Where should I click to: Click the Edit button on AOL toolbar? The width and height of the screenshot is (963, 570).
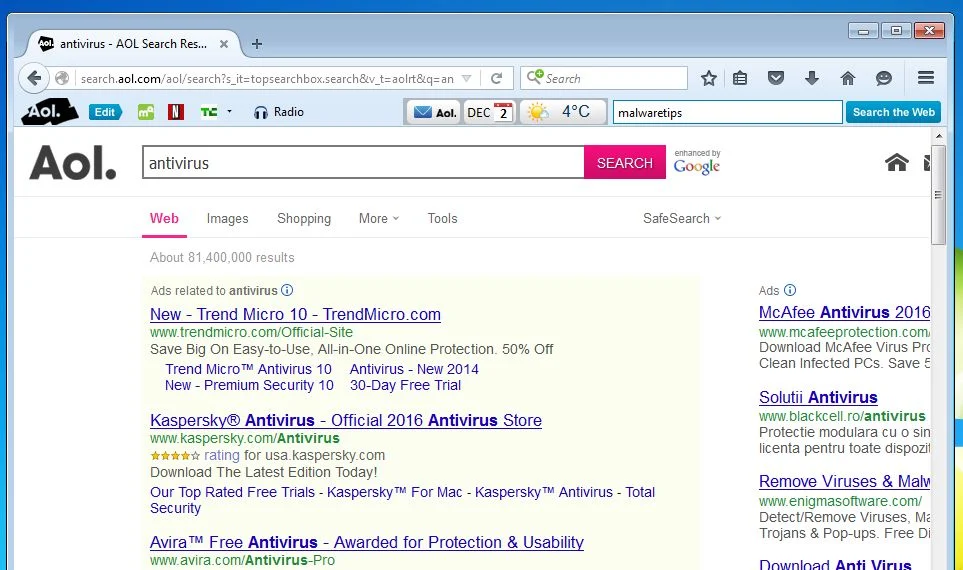coord(105,112)
